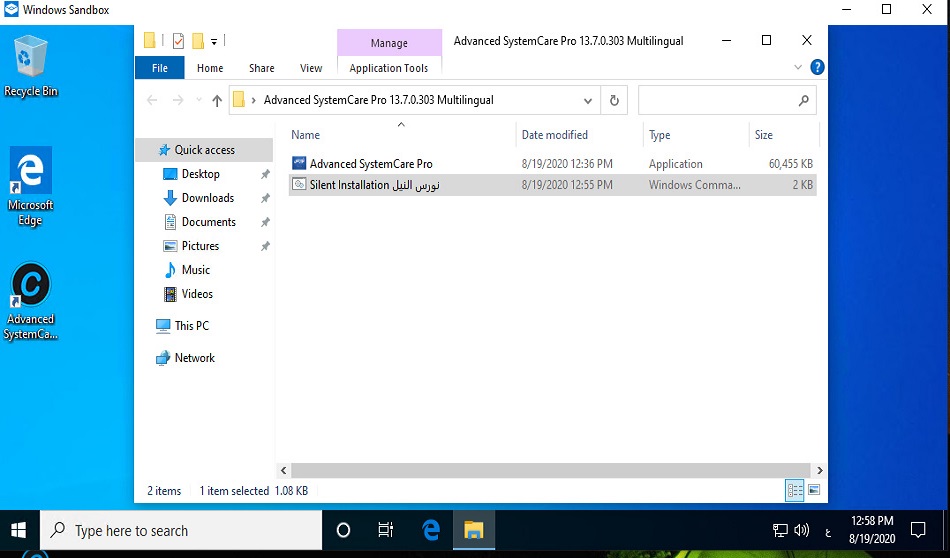Switch to large icons view layout
Image resolution: width=950 pixels, height=558 pixels.
[x=814, y=490]
